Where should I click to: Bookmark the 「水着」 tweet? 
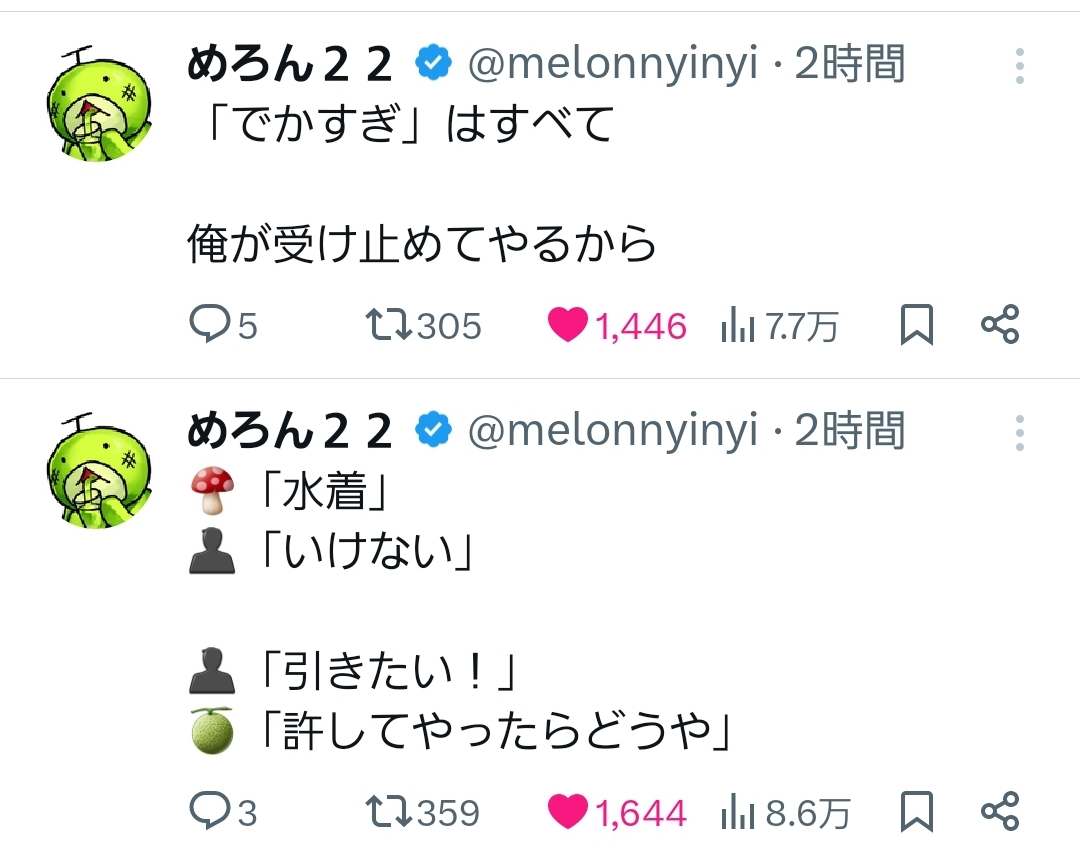click(917, 811)
